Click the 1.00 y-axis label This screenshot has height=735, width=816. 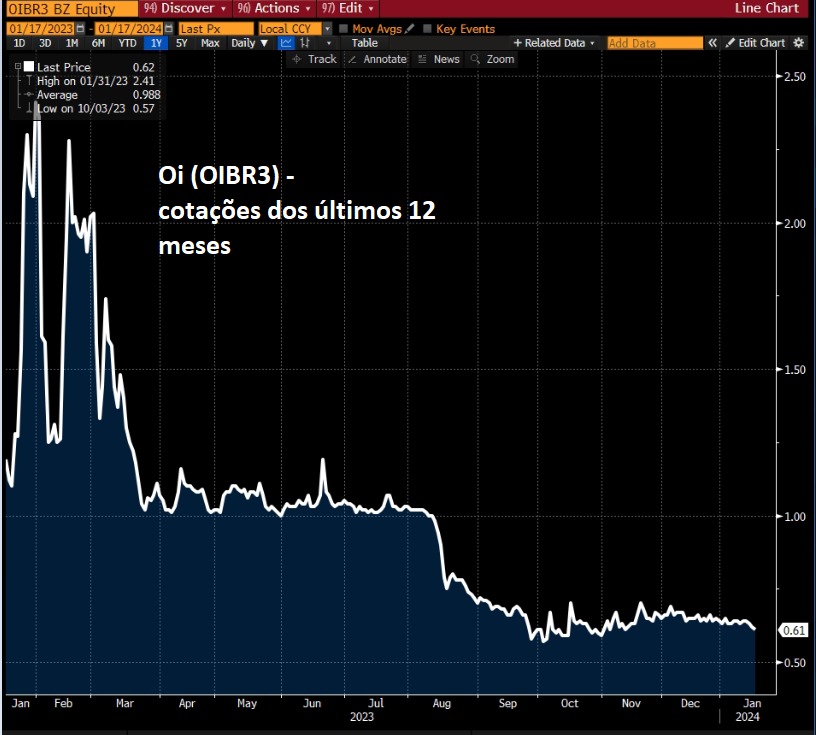coord(795,516)
